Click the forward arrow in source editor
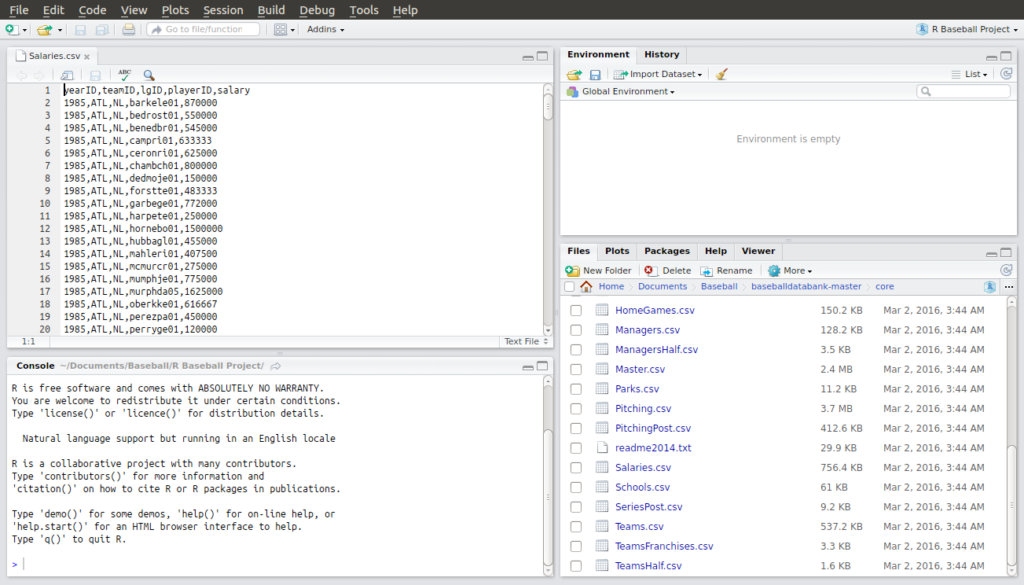Viewport: 1024px width, 585px height. coord(39,75)
